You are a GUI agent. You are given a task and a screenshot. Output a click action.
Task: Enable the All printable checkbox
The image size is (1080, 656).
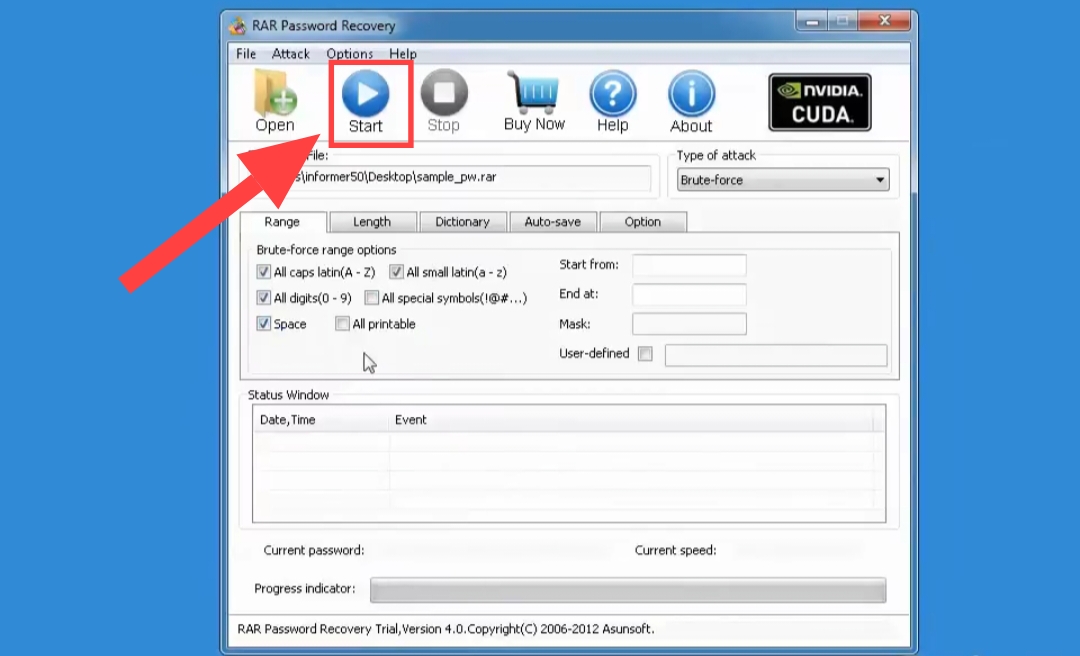[x=342, y=323]
